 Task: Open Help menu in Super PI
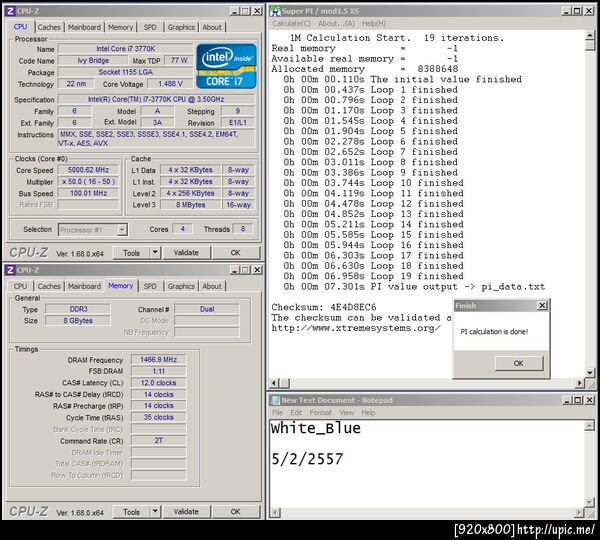374,23
